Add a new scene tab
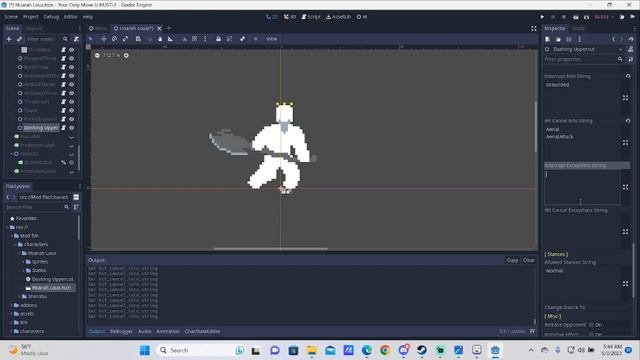640x360 pixels. coord(169,28)
